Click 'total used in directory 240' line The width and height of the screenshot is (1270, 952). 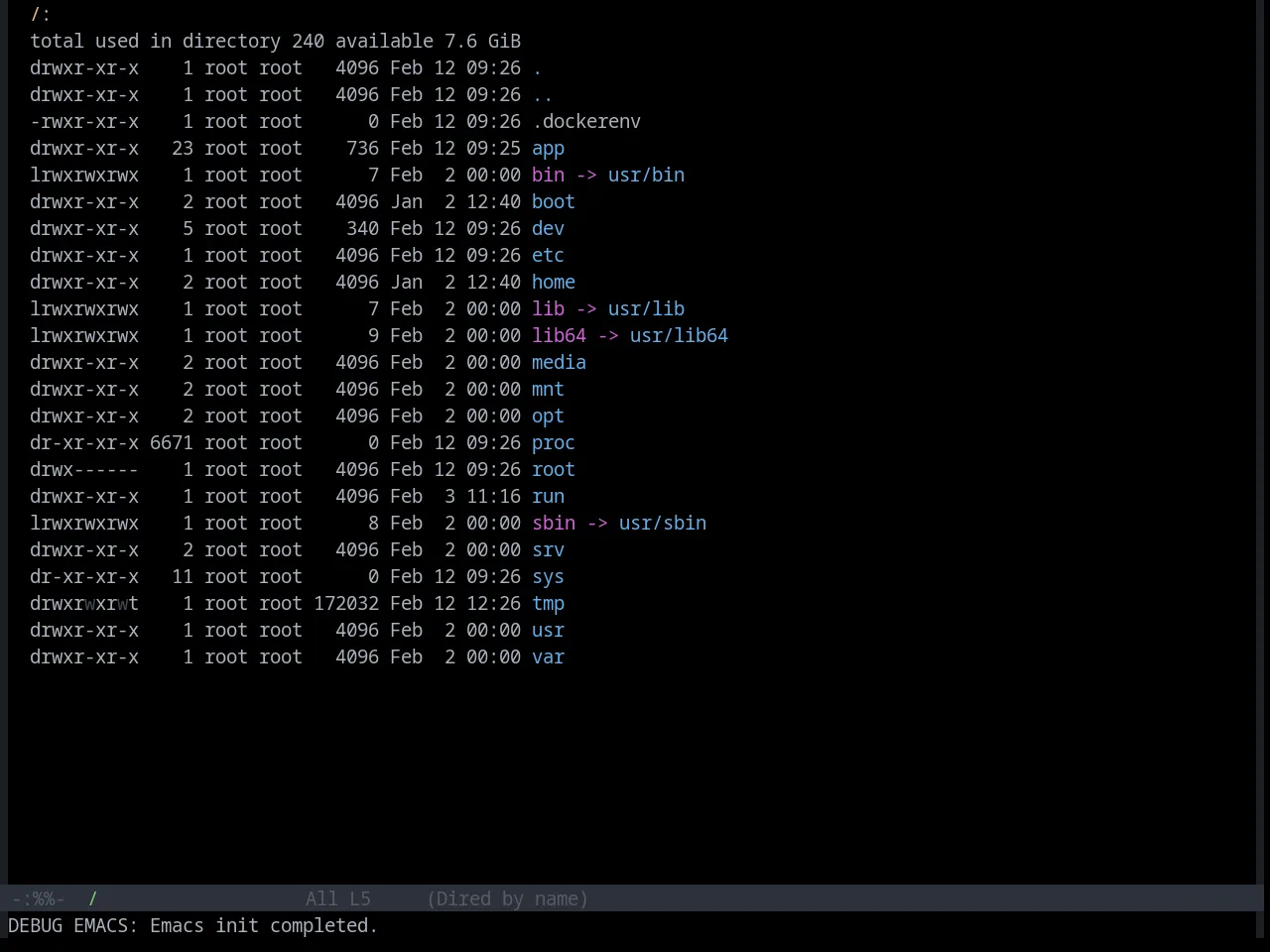(177, 41)
